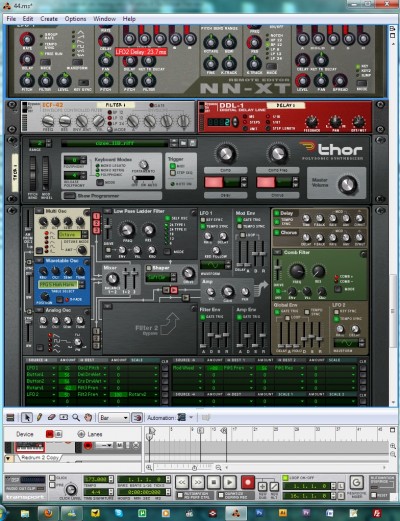The width and height of the screenshot is (400, 521).
Task: Select the arrow Selection tool in sequencer
Action: 27,417
